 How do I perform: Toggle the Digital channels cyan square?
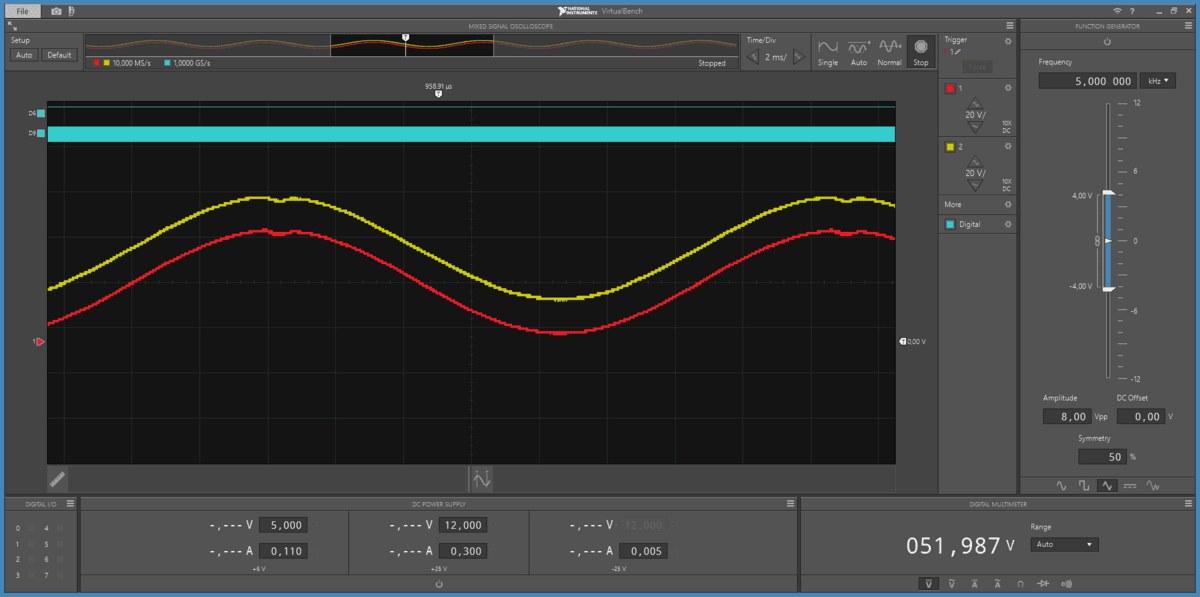pyautogui.click(x=950, y=225)
